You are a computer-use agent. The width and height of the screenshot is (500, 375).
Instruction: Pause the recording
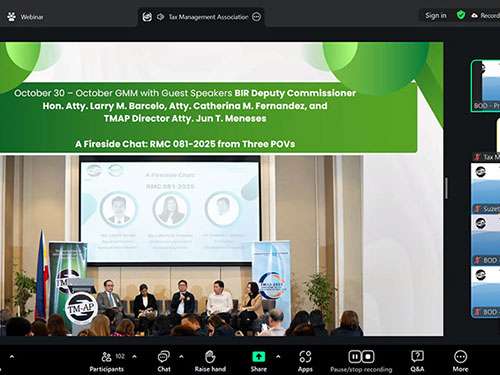coord(355,357)
